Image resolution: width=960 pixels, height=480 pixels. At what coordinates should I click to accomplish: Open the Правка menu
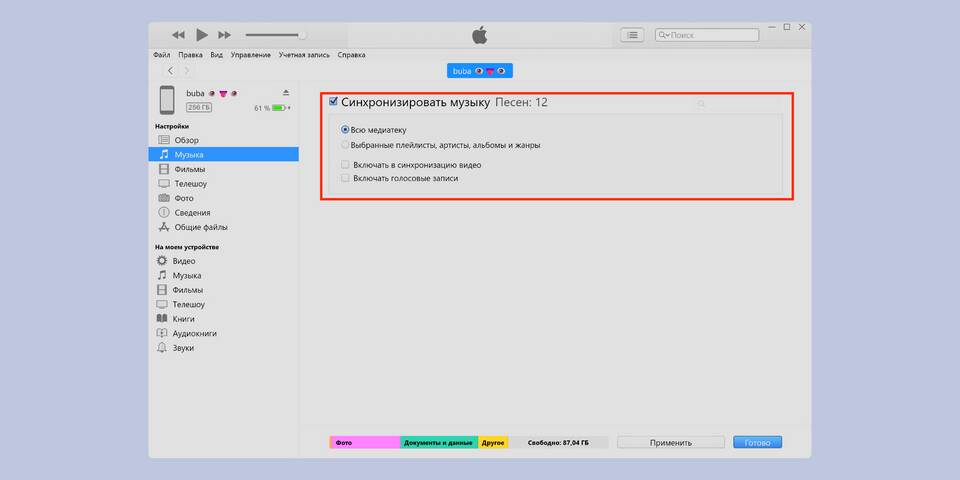[x=190, y=55]
